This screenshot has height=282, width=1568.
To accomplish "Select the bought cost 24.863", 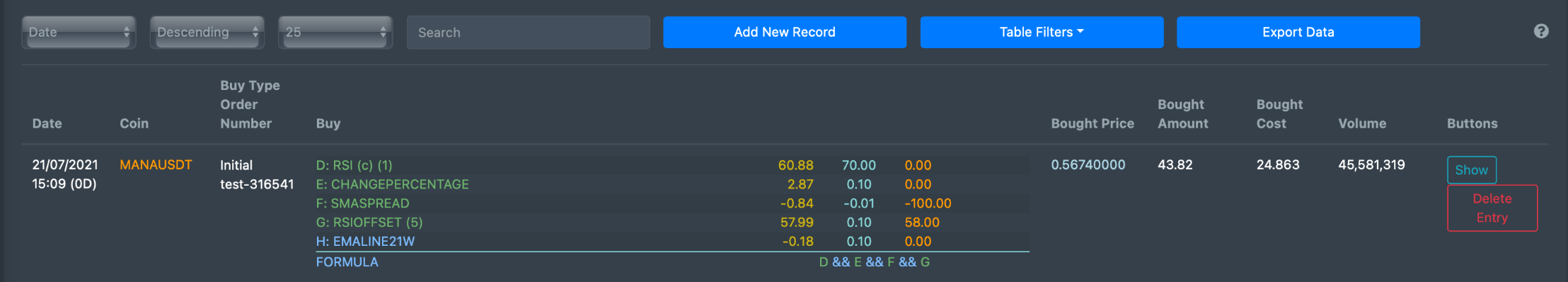I will coord(1278,165).
